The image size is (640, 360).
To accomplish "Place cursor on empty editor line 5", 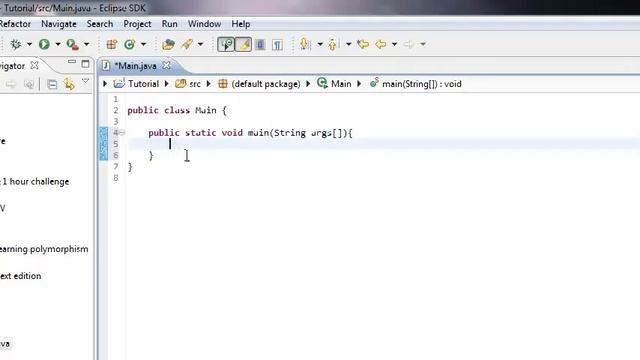I will (x=384, y=144).
